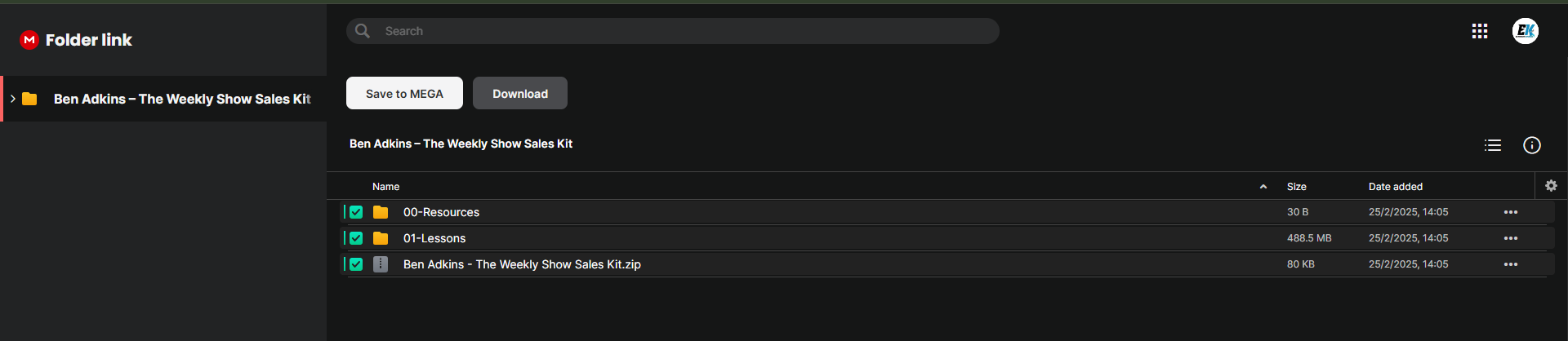
Task: Uncheck the 00-Resources checkbox
Action: click(356, 212)
